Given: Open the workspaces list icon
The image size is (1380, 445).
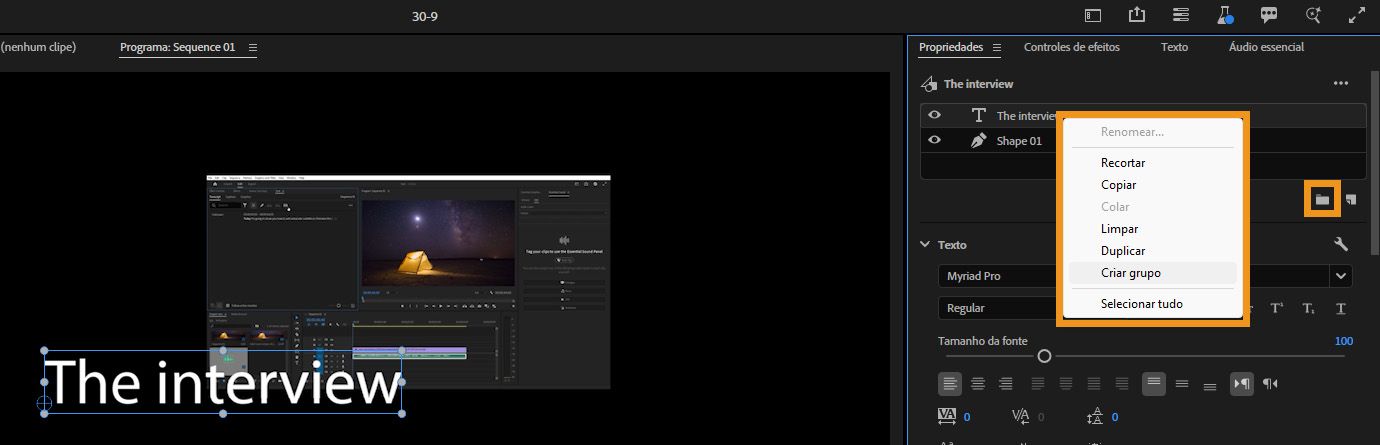Looking at the screenshot, I should pyautogui.click(x=1181, y=15).
